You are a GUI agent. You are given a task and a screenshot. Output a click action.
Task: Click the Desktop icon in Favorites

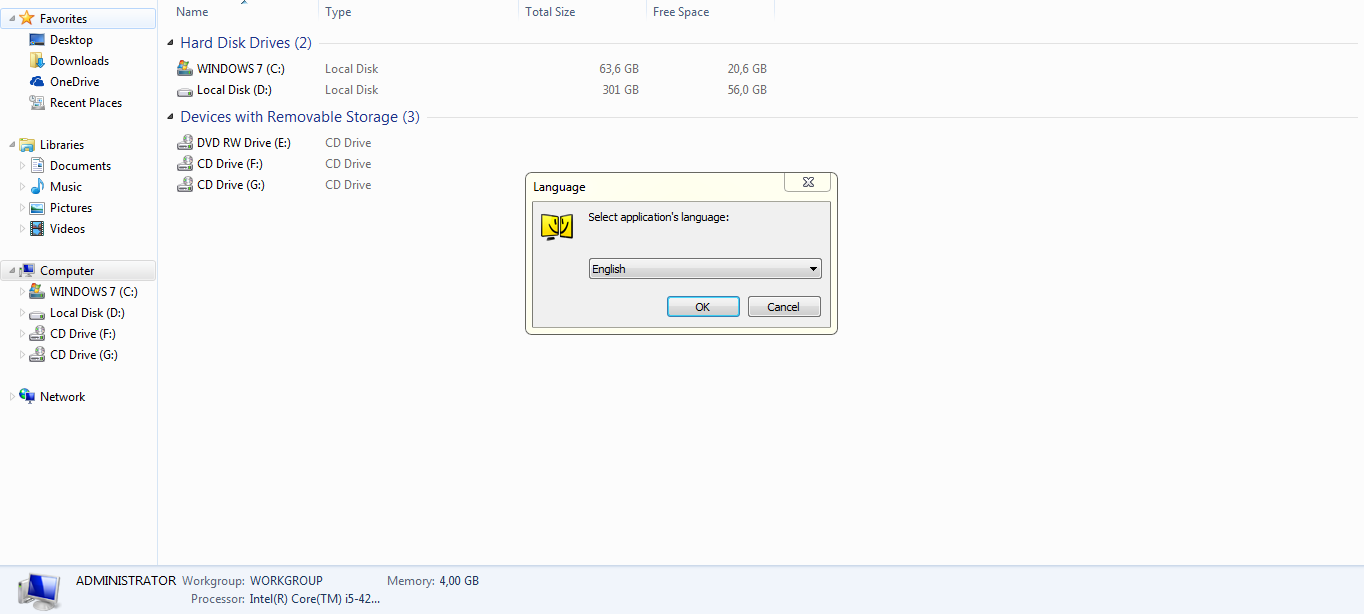pos(37,40)
